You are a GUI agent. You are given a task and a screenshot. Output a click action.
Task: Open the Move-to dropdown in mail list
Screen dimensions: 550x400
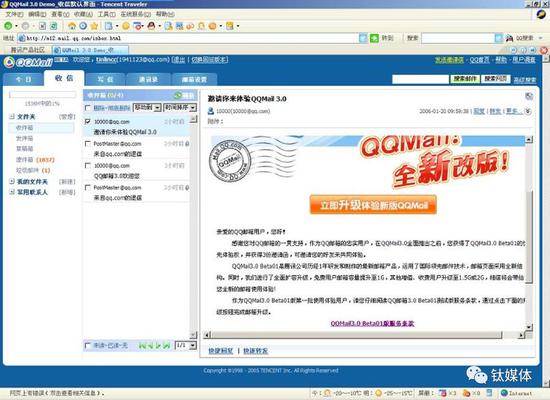pyautogui.click(x=147, y=107)
